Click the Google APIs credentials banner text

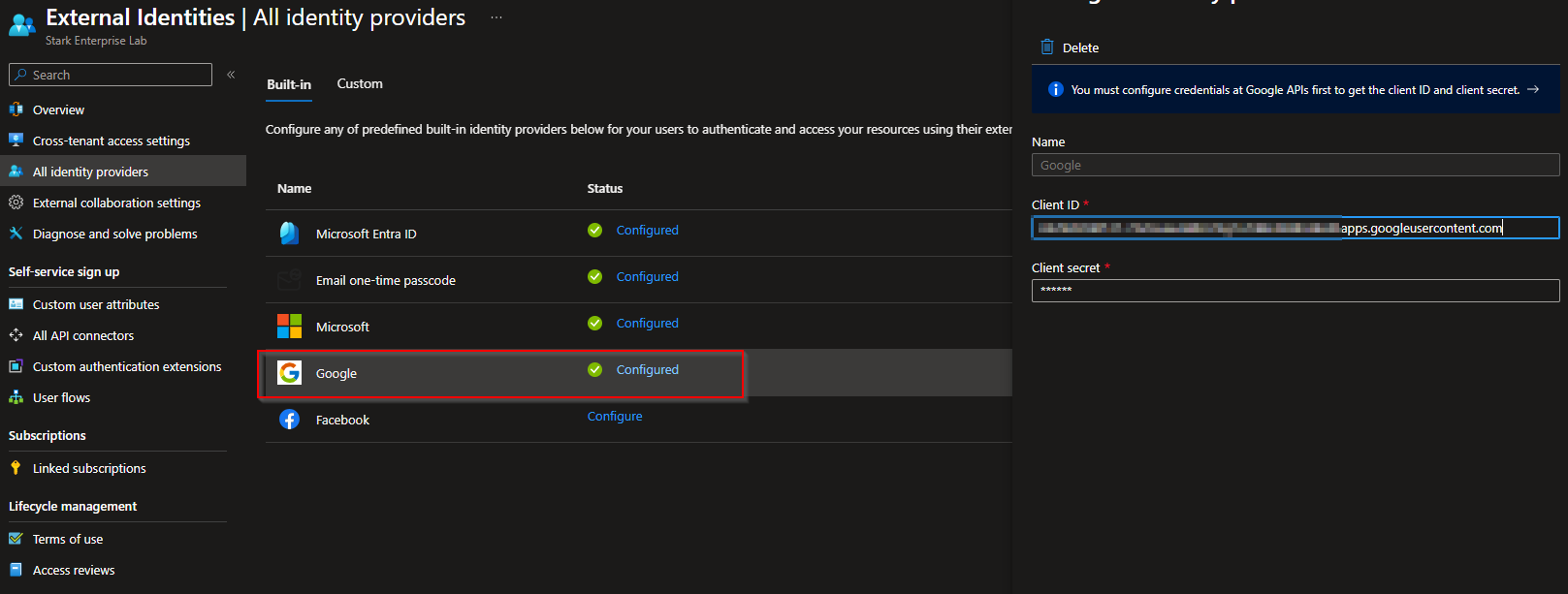(1295, 90)
